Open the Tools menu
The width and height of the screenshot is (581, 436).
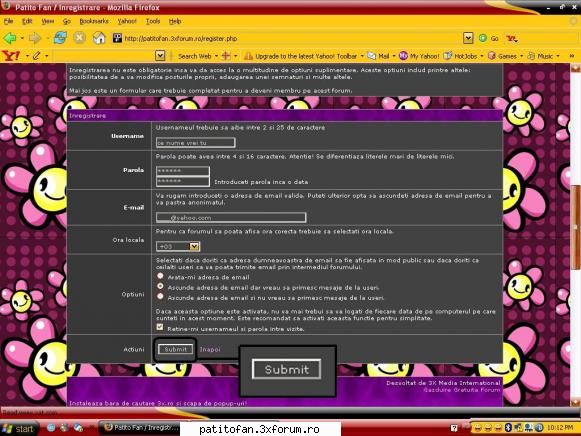153,21
